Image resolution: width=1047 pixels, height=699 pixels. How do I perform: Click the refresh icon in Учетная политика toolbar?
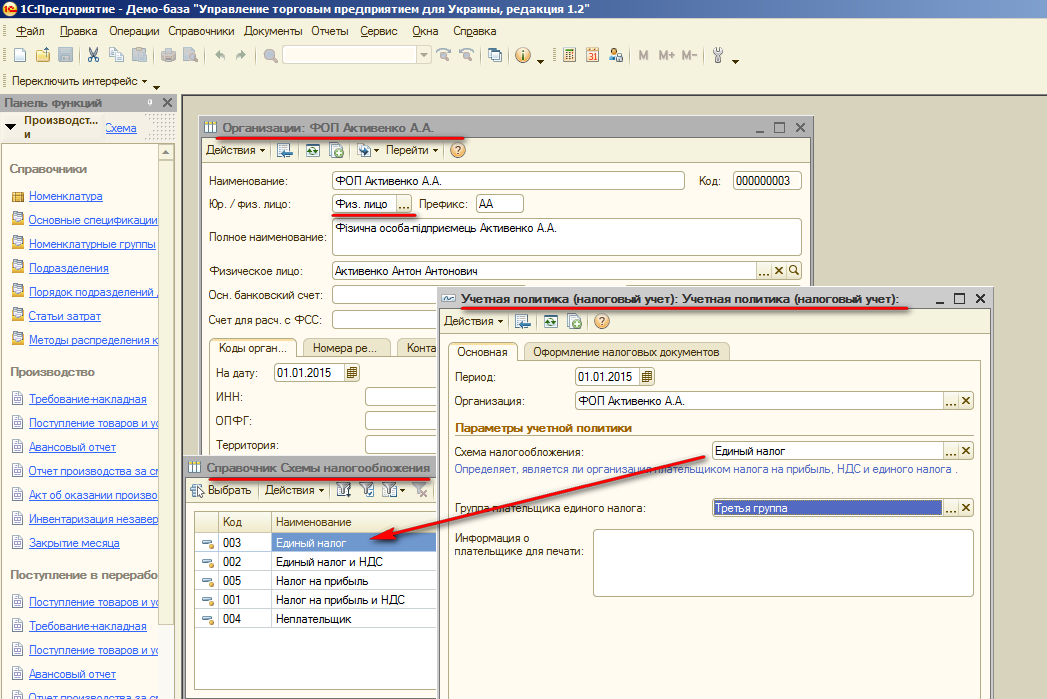550,321
